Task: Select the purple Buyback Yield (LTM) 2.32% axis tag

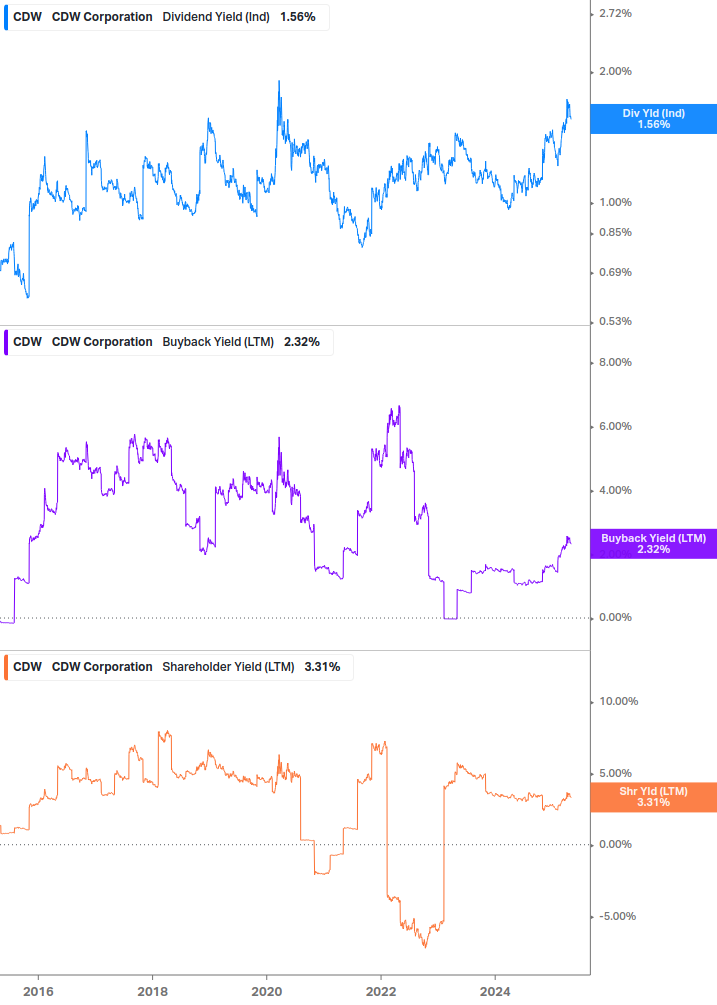Action: click(654, 544)
